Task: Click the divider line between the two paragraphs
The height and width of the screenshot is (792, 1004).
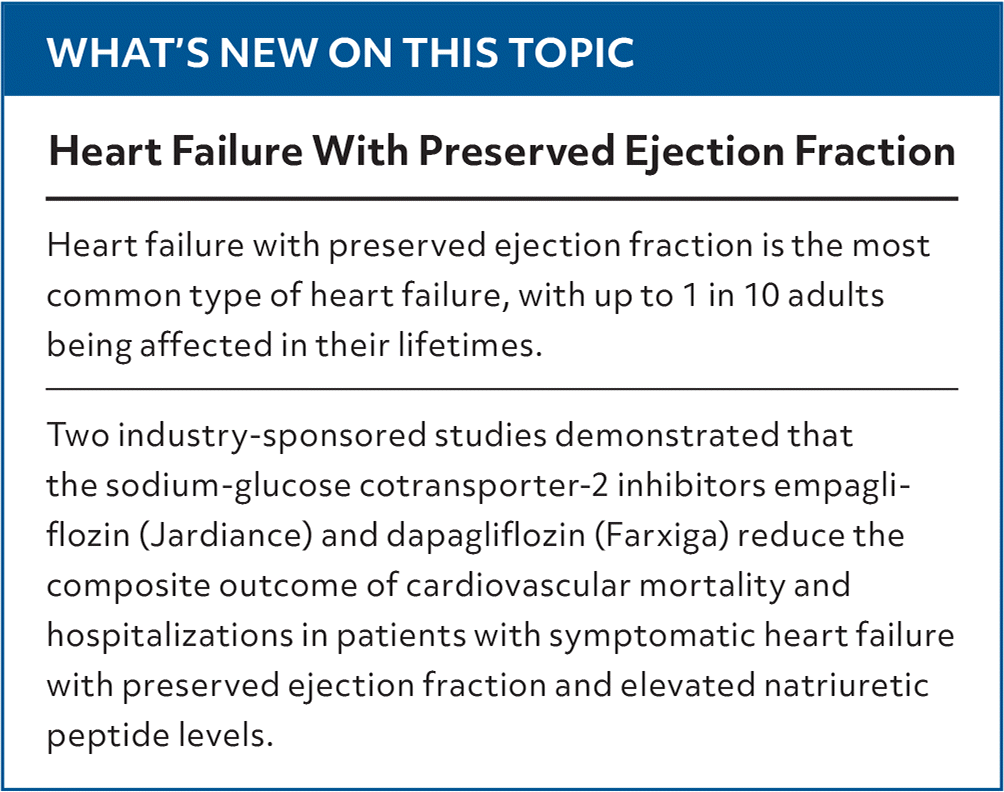Action: click(502, 387)
